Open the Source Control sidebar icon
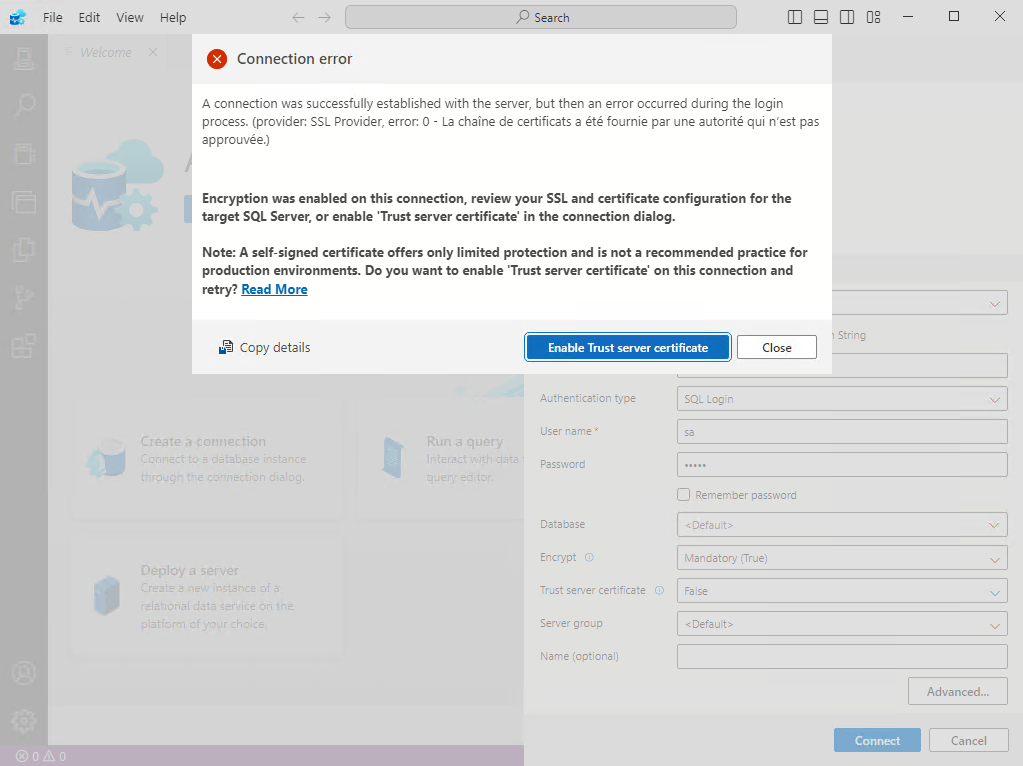This screenshot has width=1023, height=766. 23,298
